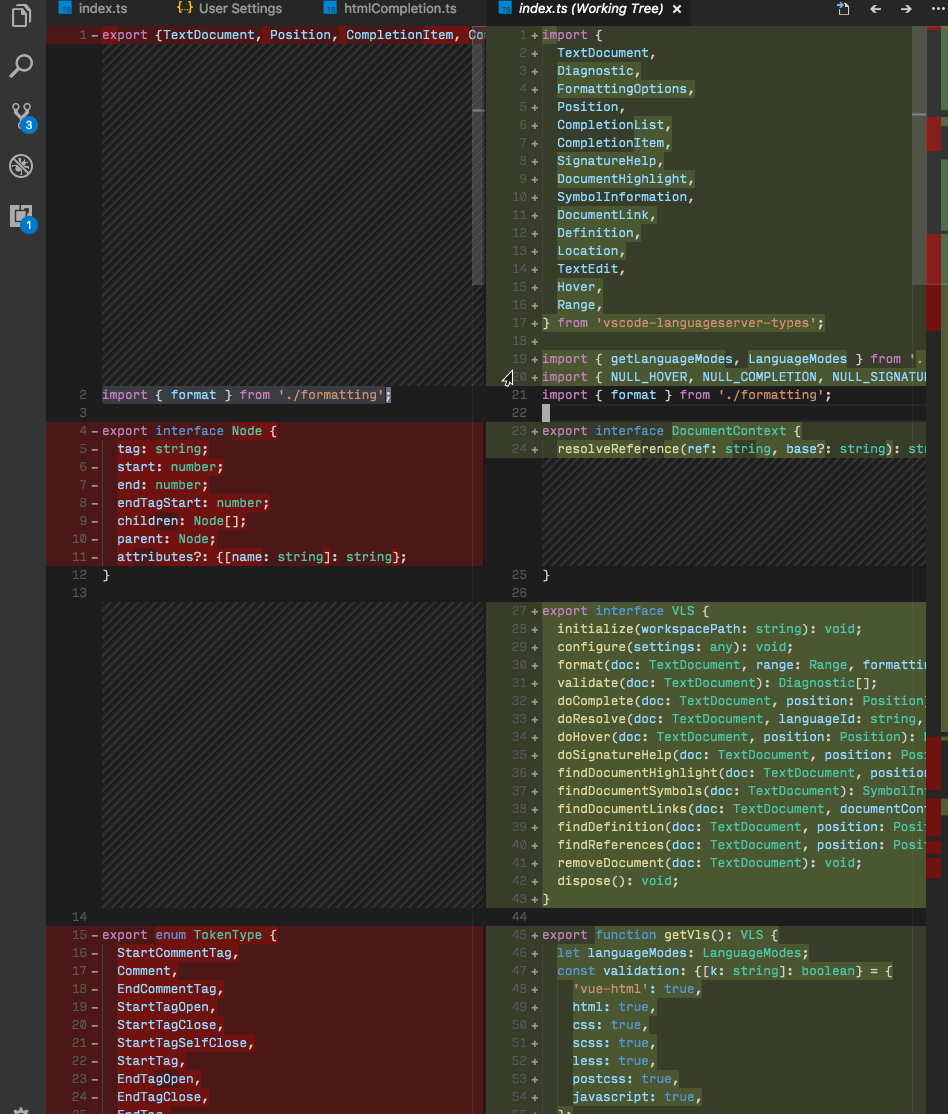Select the index.ts (Working Tree) tab

[x=590, y=9]
